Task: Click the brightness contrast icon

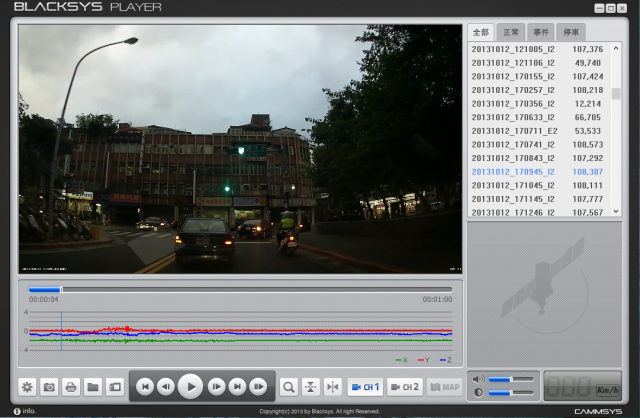Action: [x=478, y=393]
